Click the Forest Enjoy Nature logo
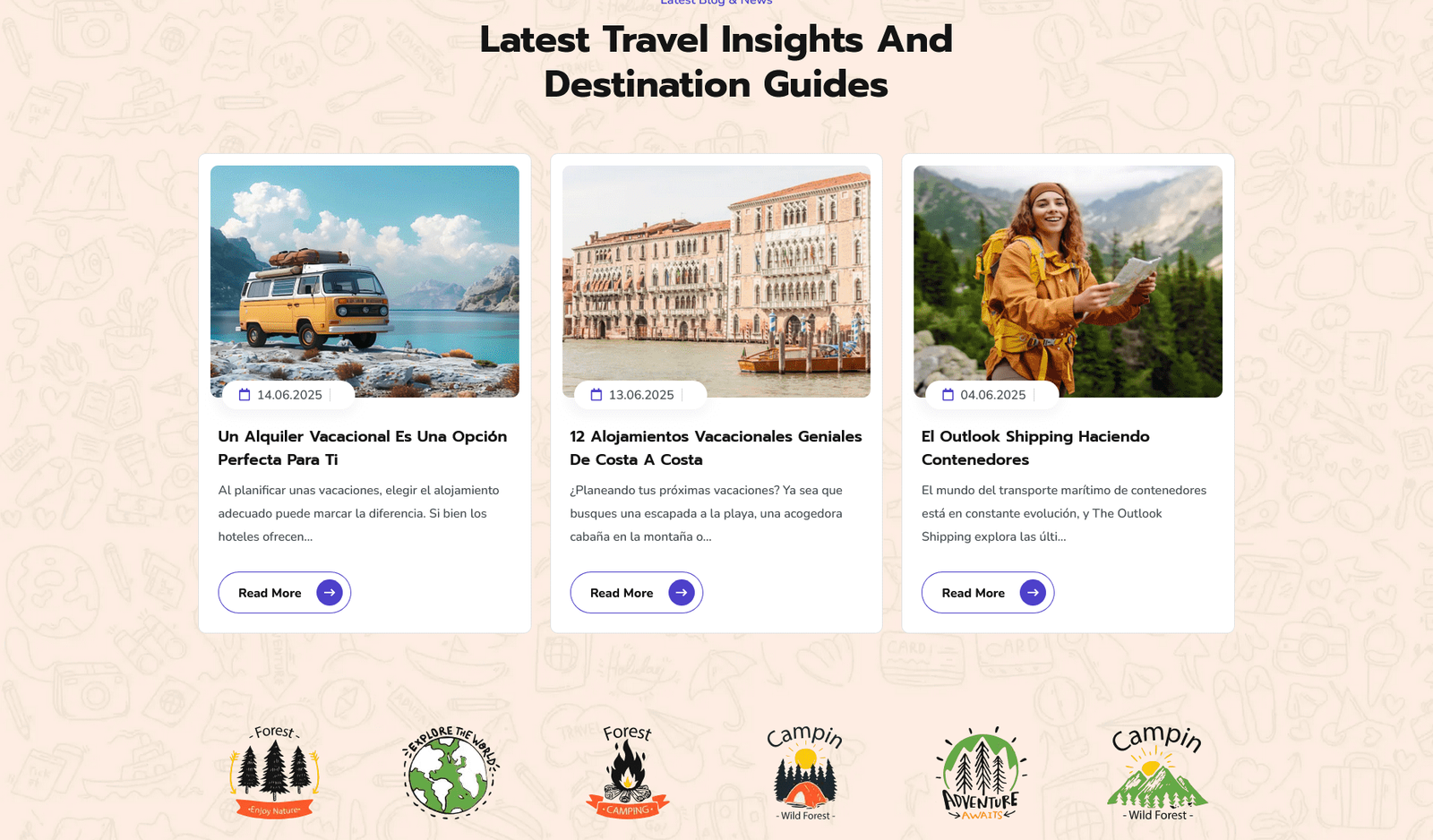The image size is (1433, 840). pyautogui.click(x=274, y=772)
